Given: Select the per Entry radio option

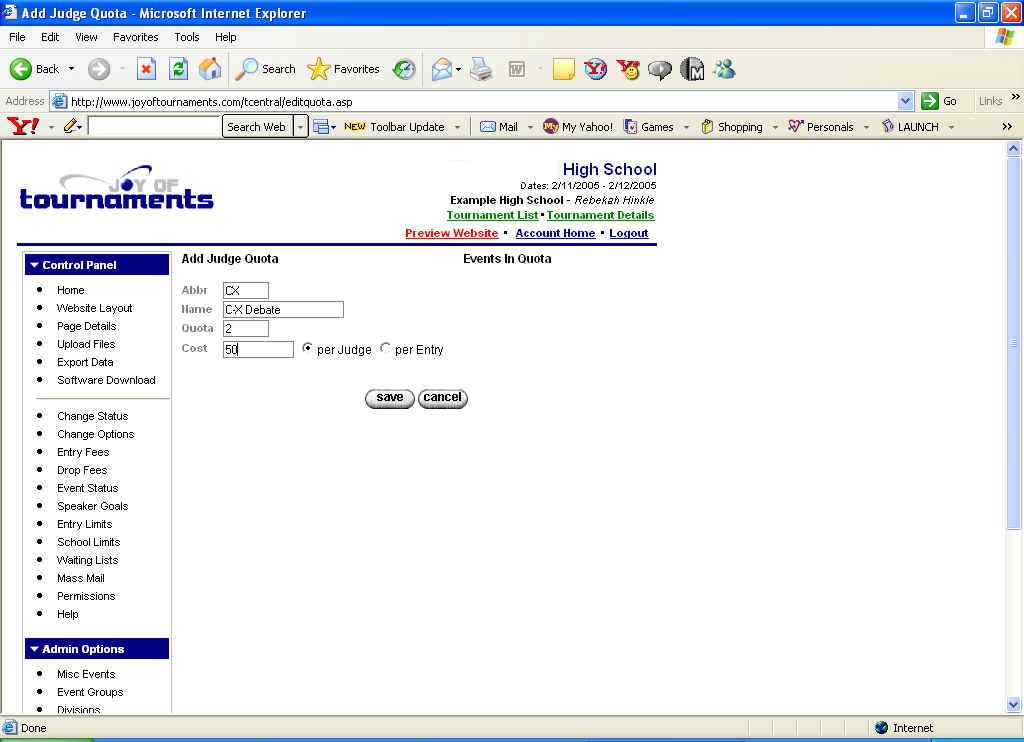Looking at the screenshot, I should coord(386,349).
